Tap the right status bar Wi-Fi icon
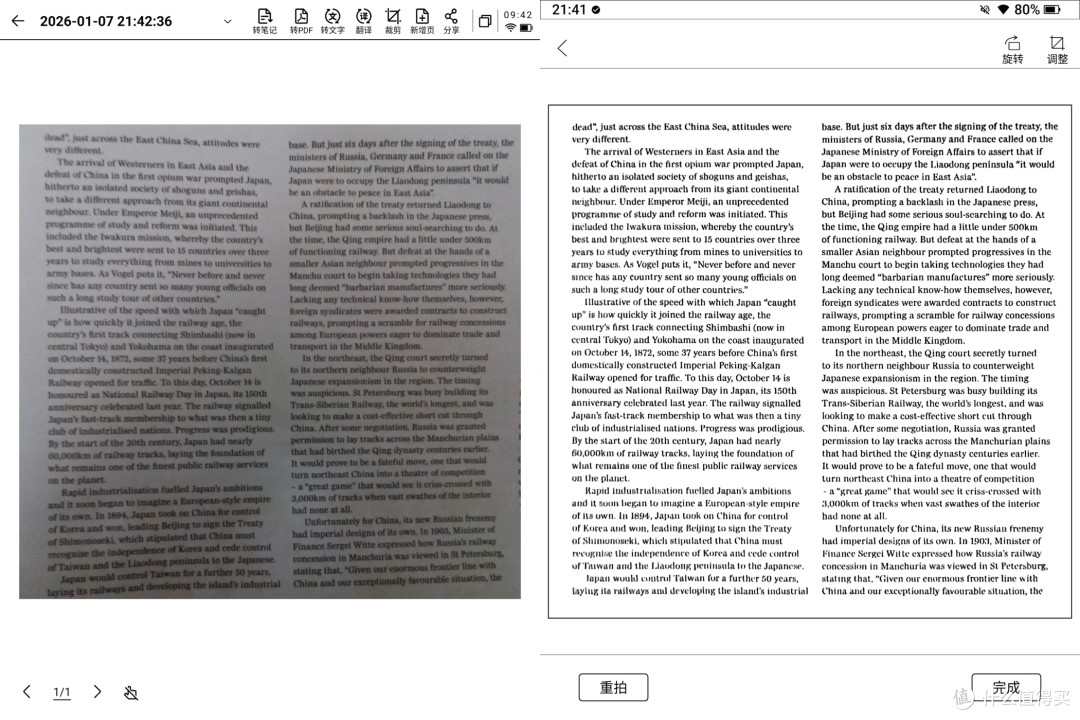The width and height of the screenshot is (1080, 720). (1003, 10)
